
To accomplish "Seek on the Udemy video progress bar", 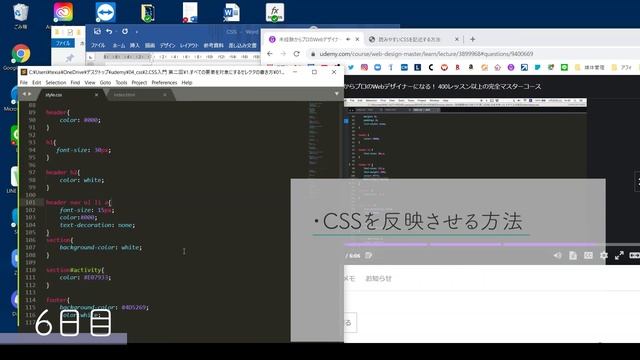I will (492, 244).
